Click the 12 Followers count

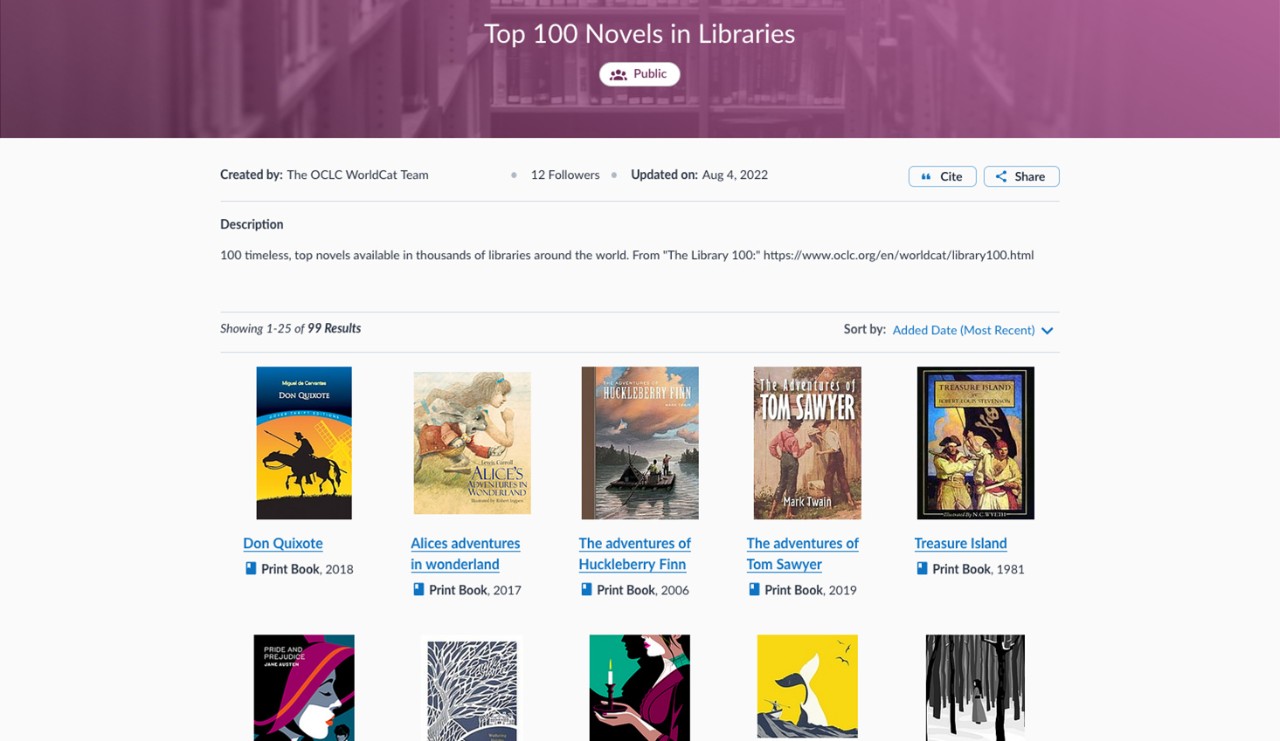564,174
